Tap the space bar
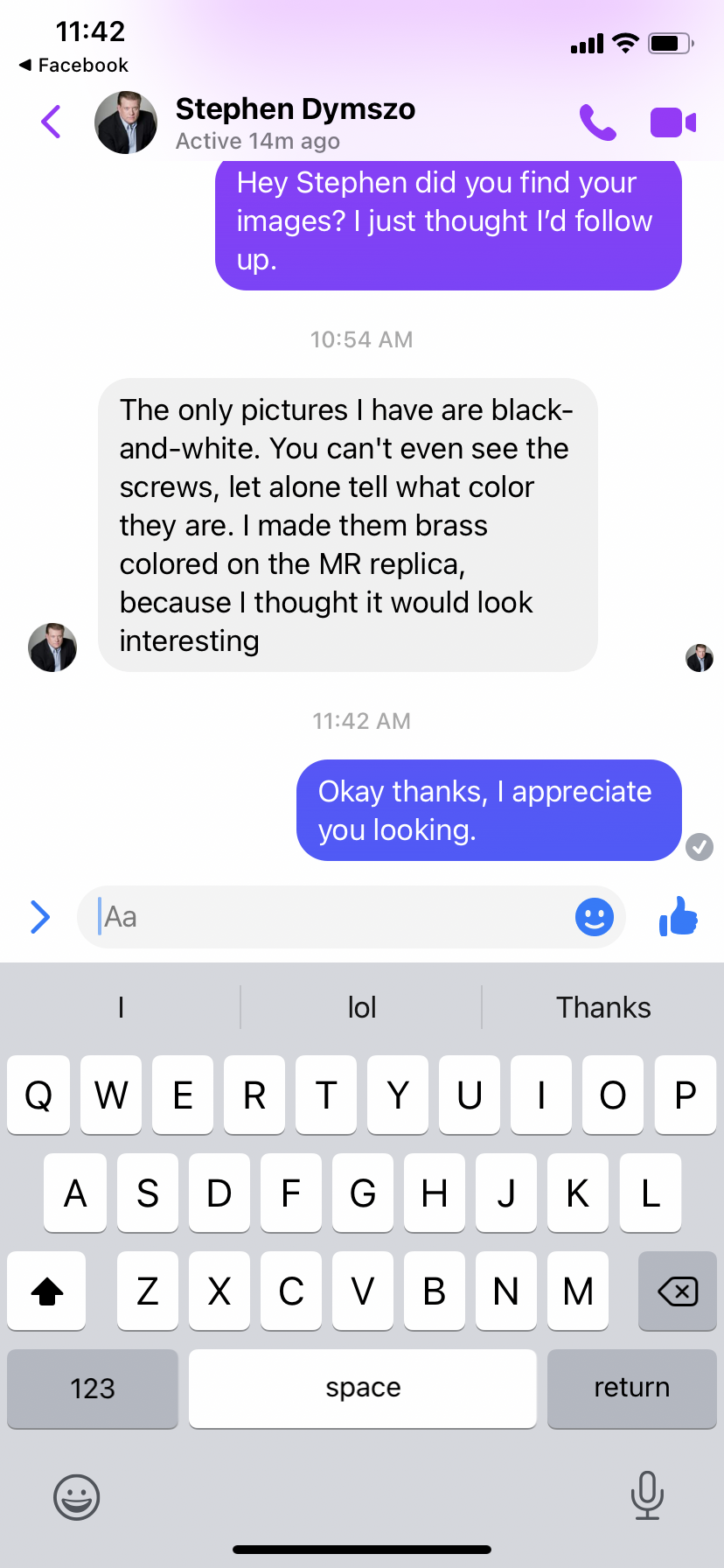The width and height of the screenshot is (724, 1568). [363, 1389]
